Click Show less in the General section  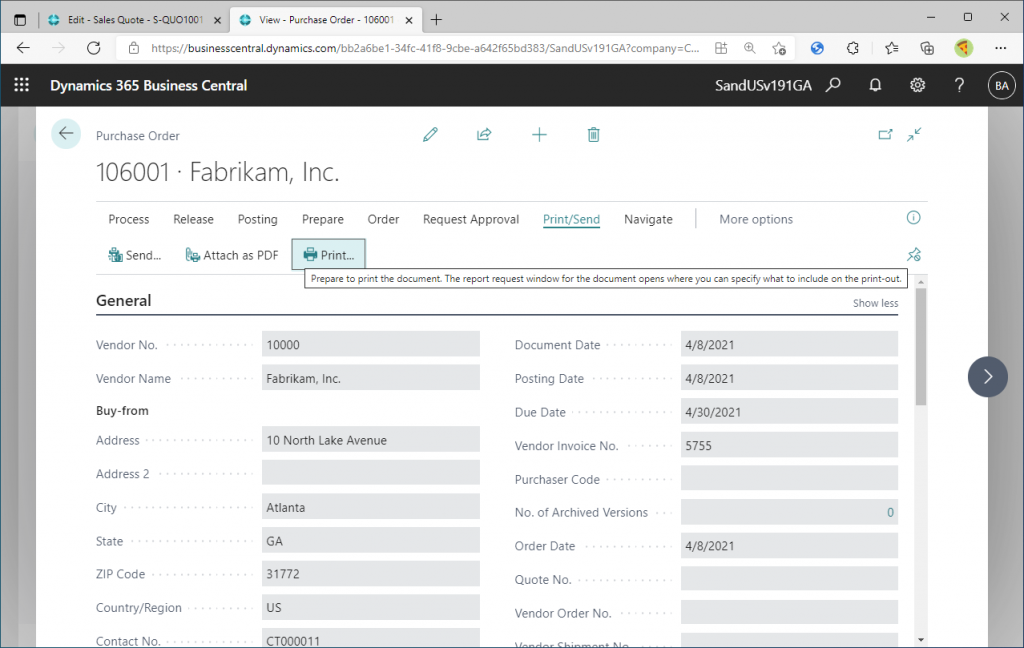pyautogui.click(x=875, y=303)
